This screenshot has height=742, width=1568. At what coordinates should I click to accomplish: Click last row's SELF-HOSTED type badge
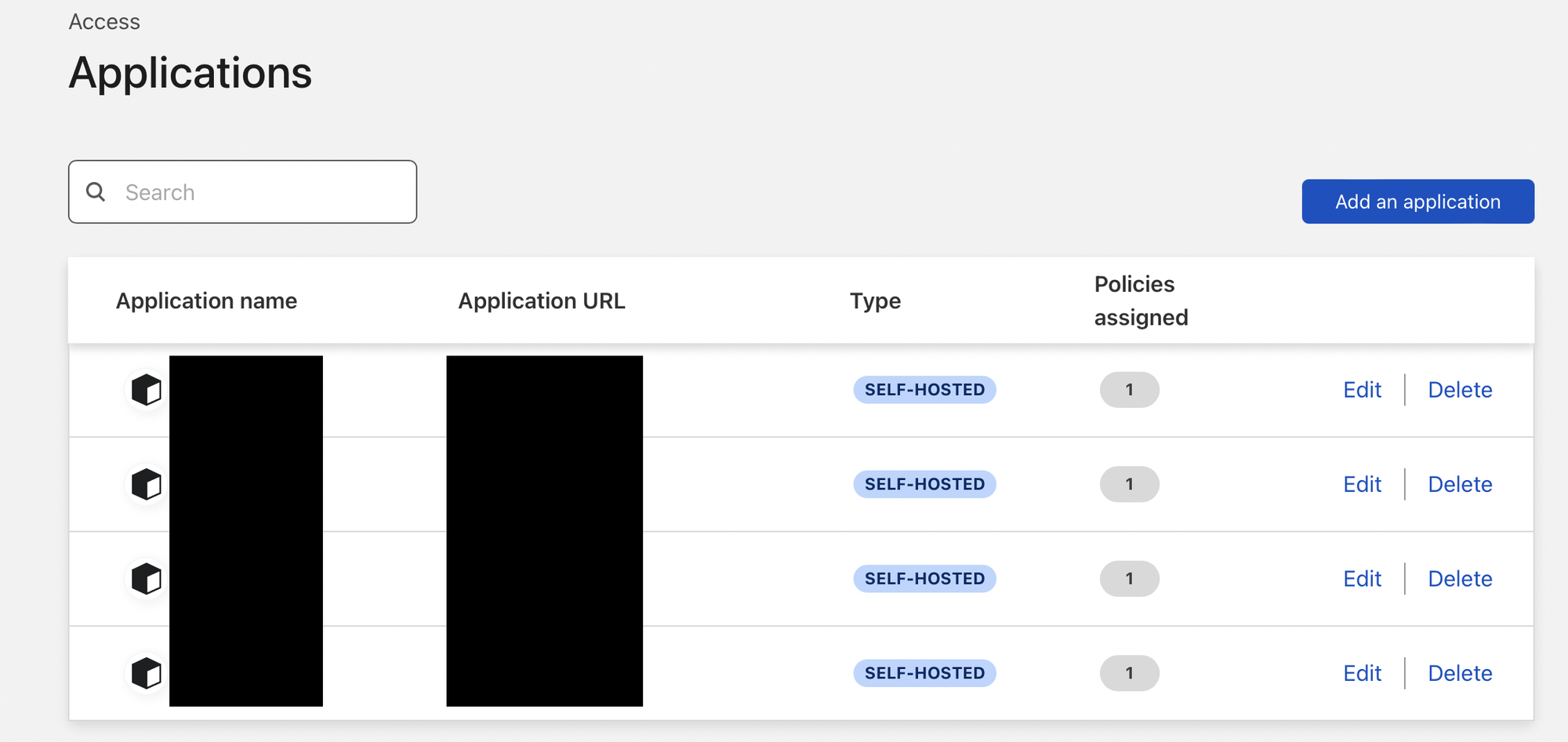click(924, 673)
